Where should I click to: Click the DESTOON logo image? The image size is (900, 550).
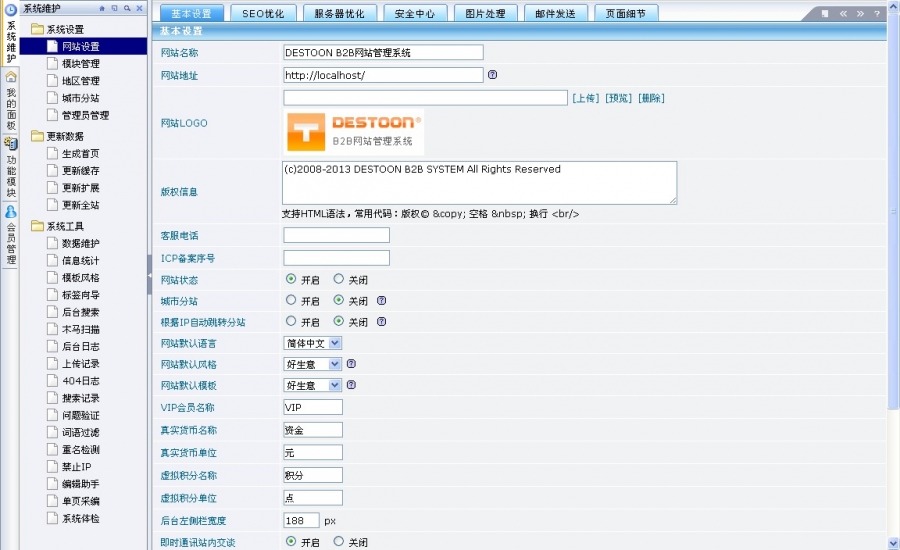[354, 132]
